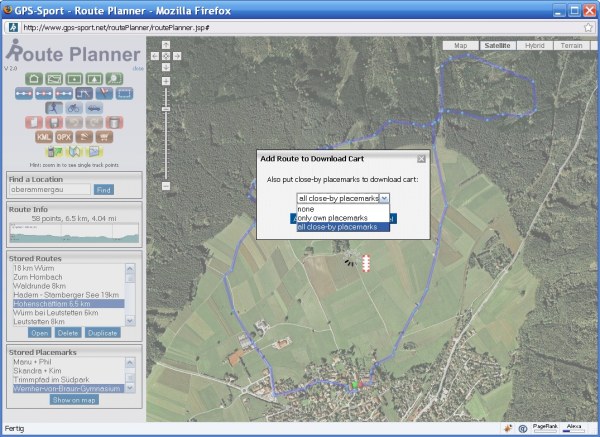Image resolution: width=600 pixels, height=437 pixels.
Task: Switch to the Map view tab
Action: click(460, 45)
